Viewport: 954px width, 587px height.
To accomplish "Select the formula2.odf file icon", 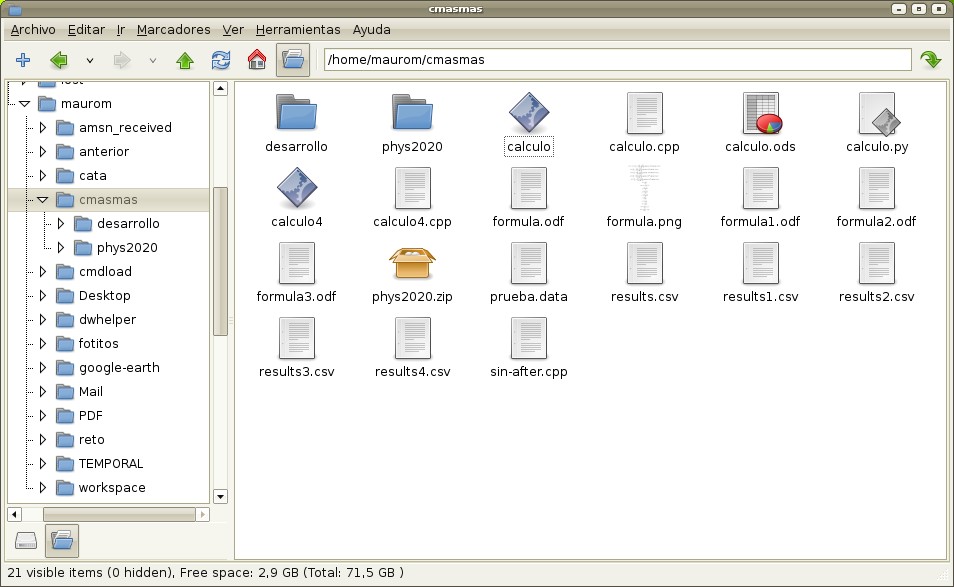I will 877,188.
